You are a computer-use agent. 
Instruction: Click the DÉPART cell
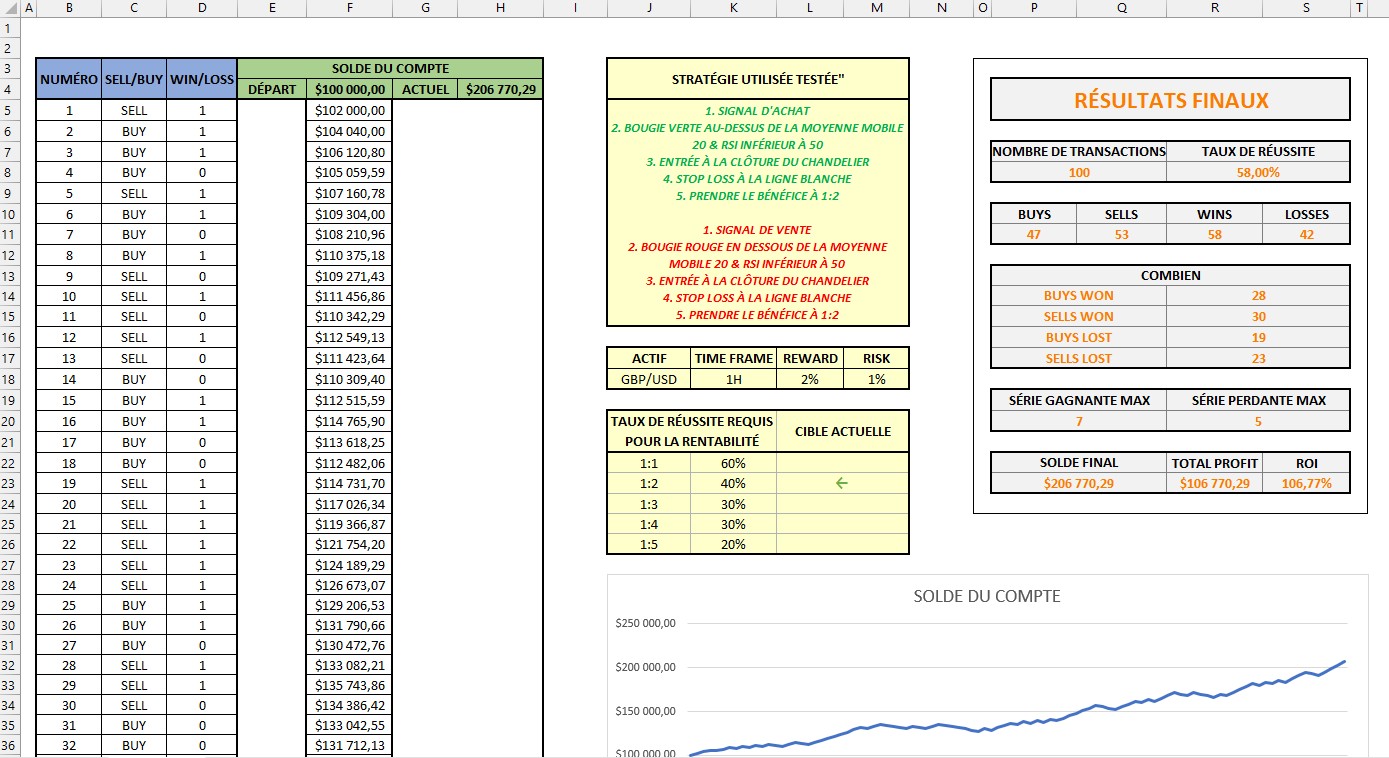pyautogui.click(x=272, y=89)
